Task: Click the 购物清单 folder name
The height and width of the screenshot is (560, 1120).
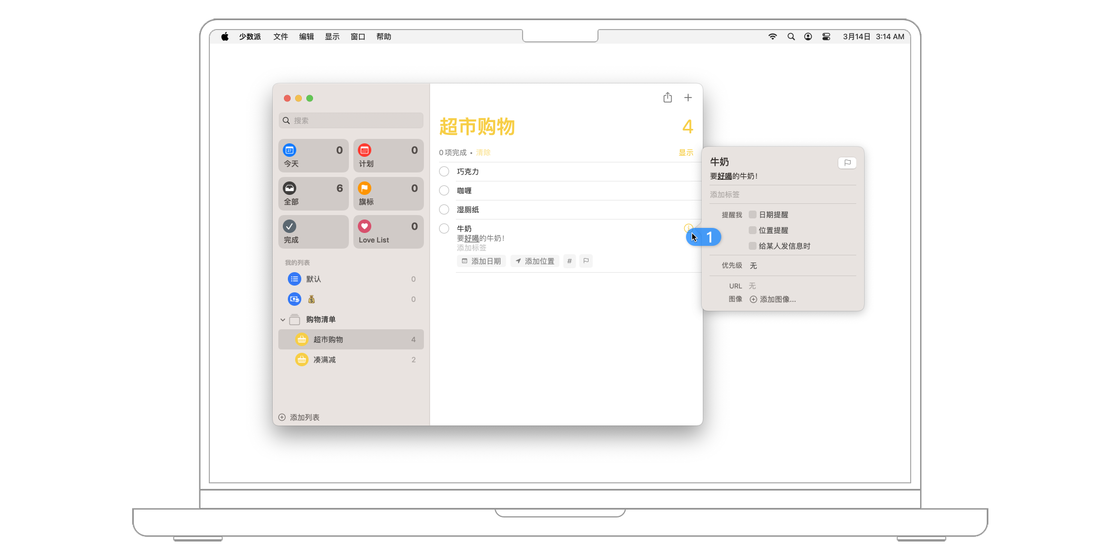Action: coord(321,319)
